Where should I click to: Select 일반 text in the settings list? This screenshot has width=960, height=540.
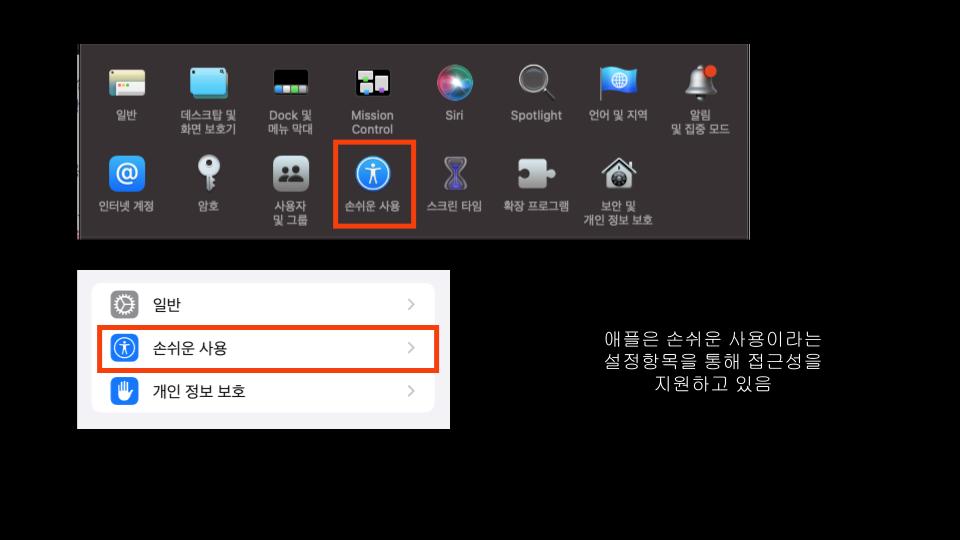167,304
